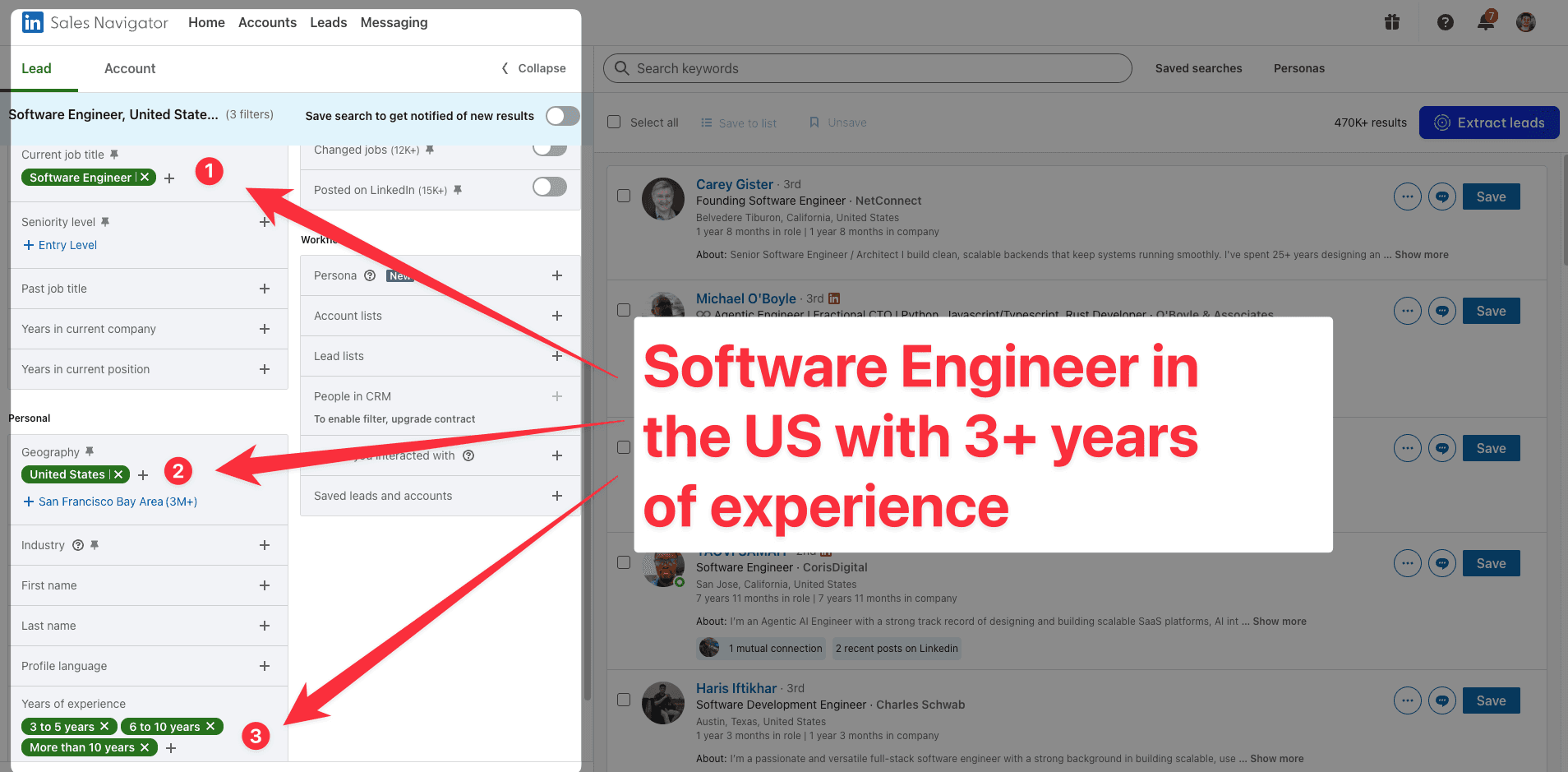Image resolution: width=1568 pixels, height=772 pixels.
Task: Click the 1 mutual connection badge
Action: (762, 648)
